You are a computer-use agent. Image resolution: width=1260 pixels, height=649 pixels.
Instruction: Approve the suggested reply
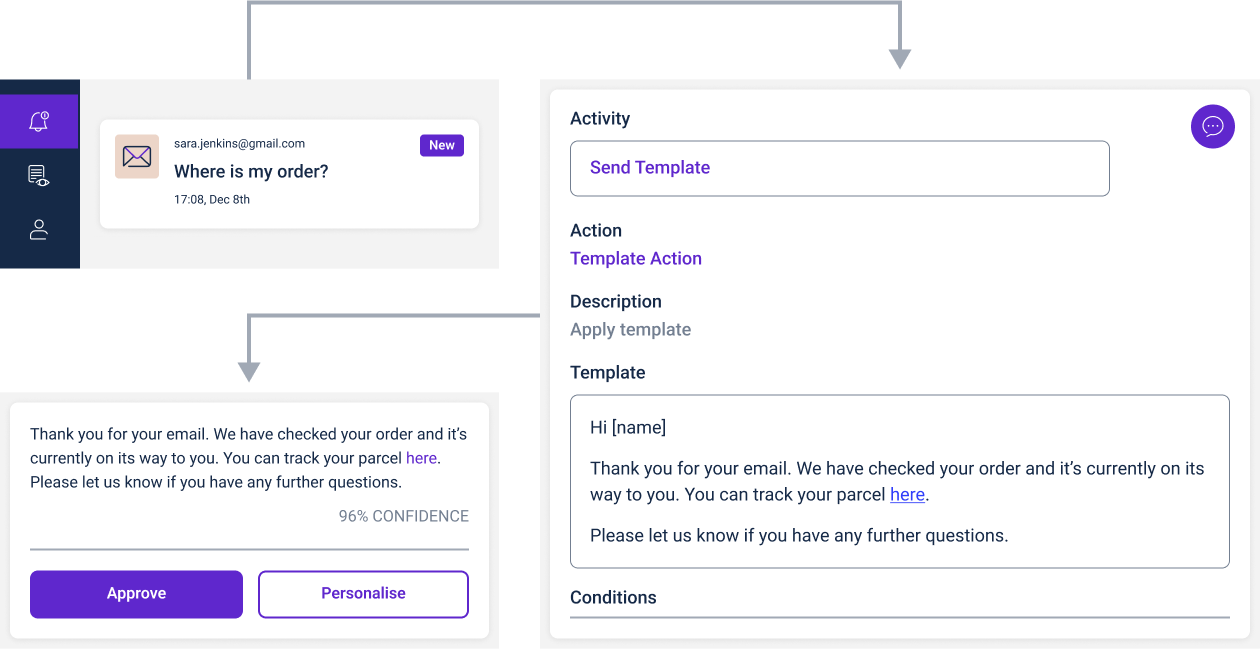pyautogui.click(x=136, y=594)
